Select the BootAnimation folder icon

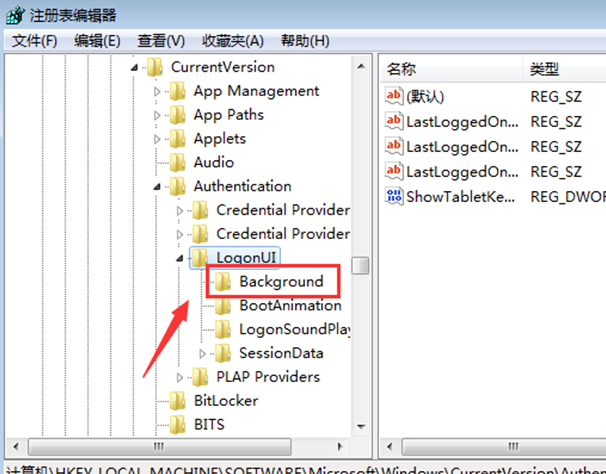tap(222, 306)
